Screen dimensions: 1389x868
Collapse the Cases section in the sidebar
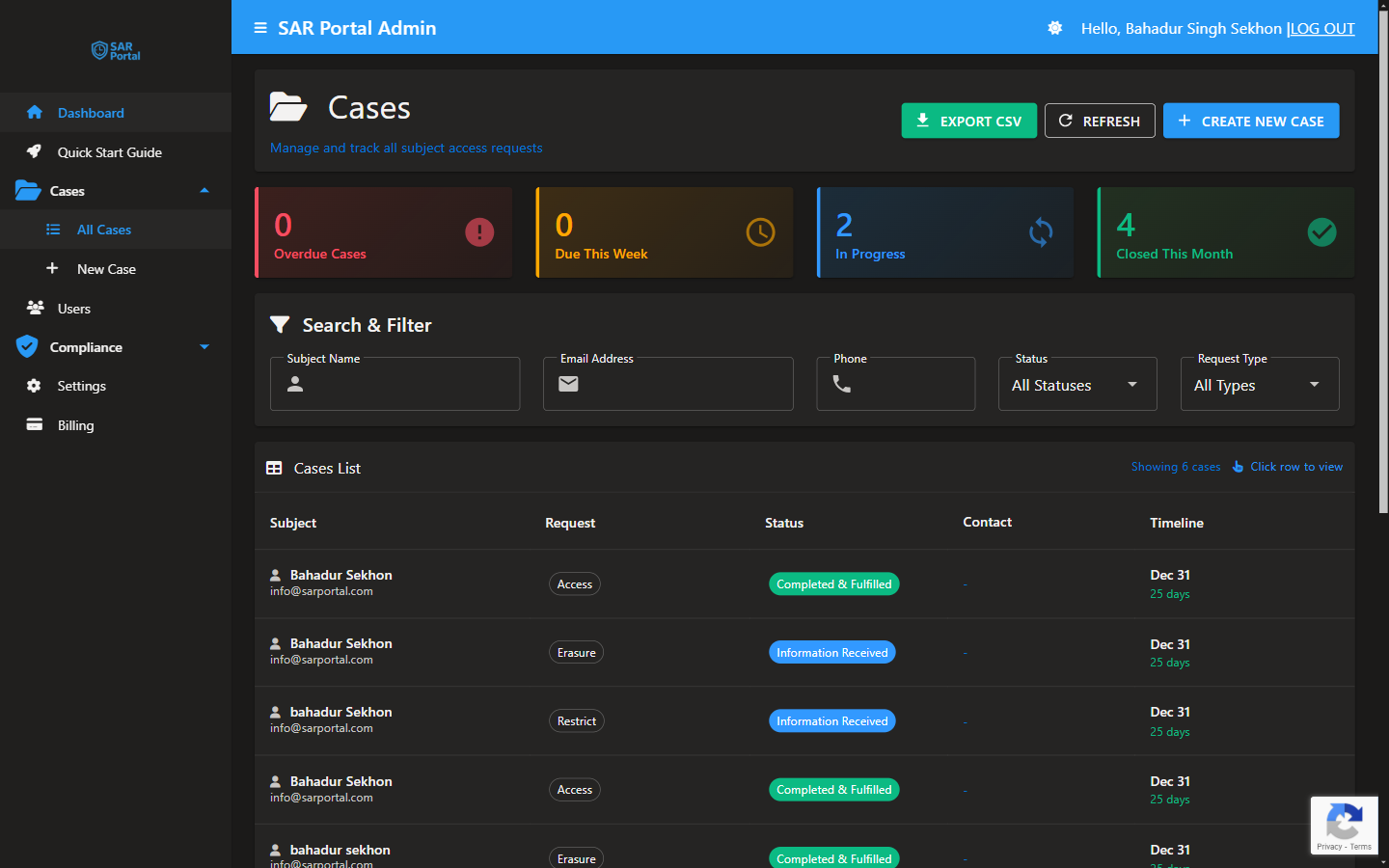coord(204,191)
